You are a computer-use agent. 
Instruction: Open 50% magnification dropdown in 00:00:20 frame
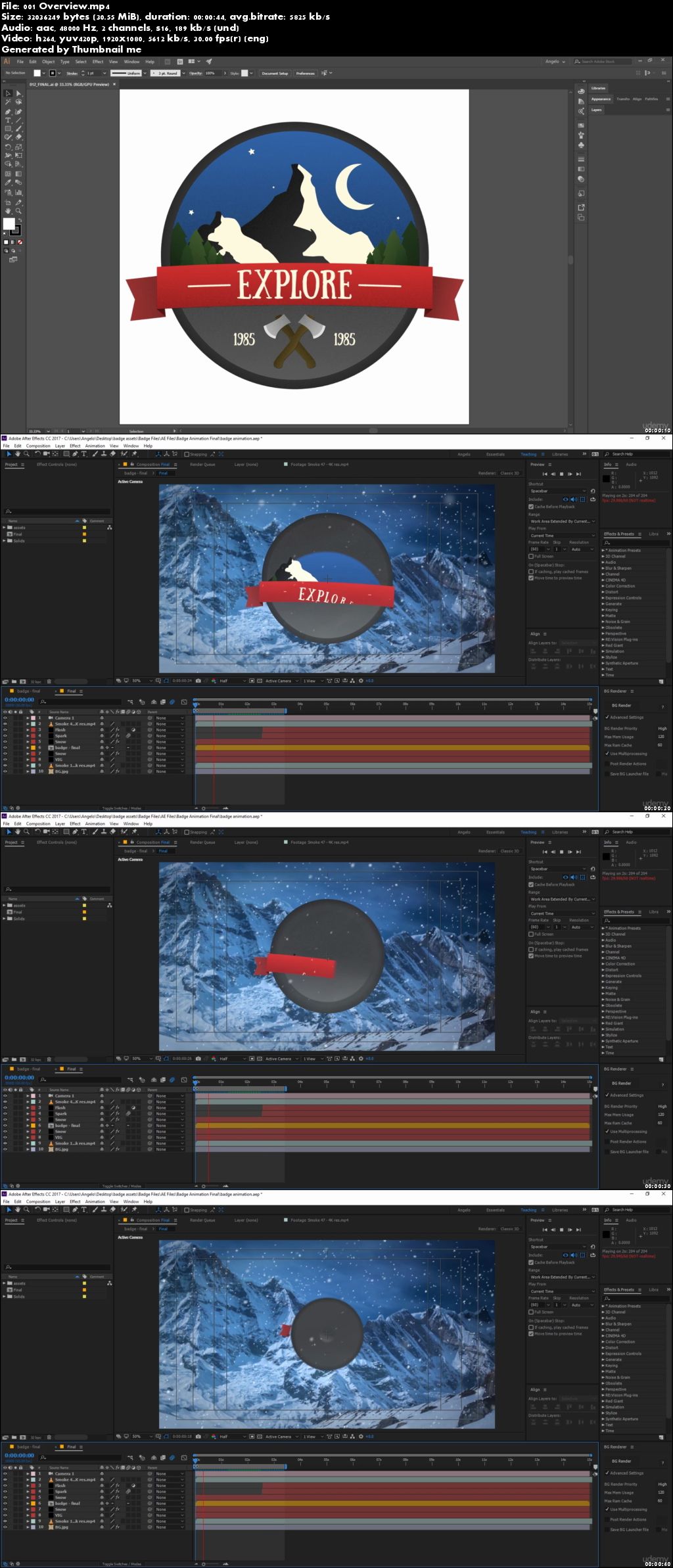[143, 681]
